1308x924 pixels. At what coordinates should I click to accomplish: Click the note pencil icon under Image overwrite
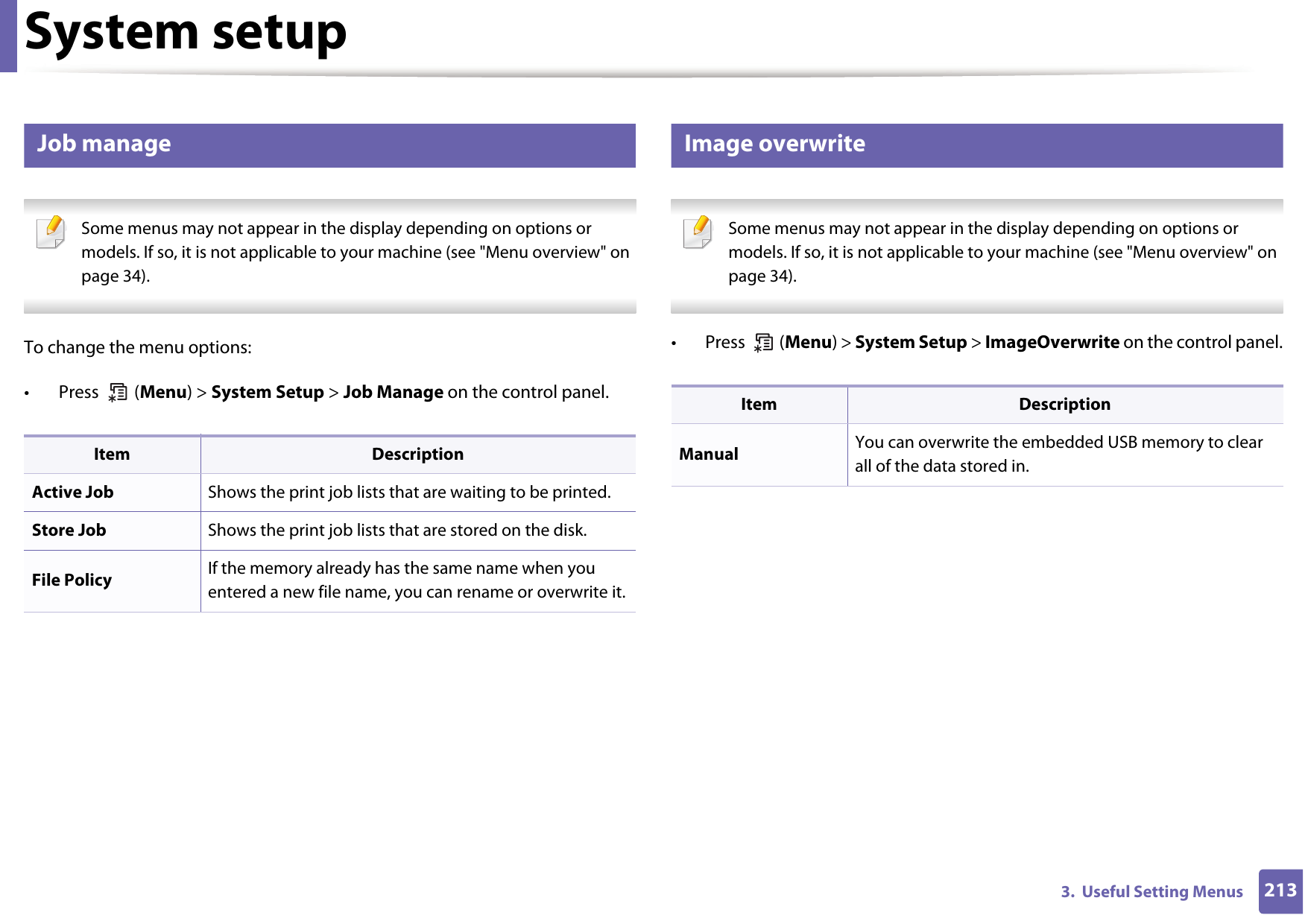(x=698, y=231)
